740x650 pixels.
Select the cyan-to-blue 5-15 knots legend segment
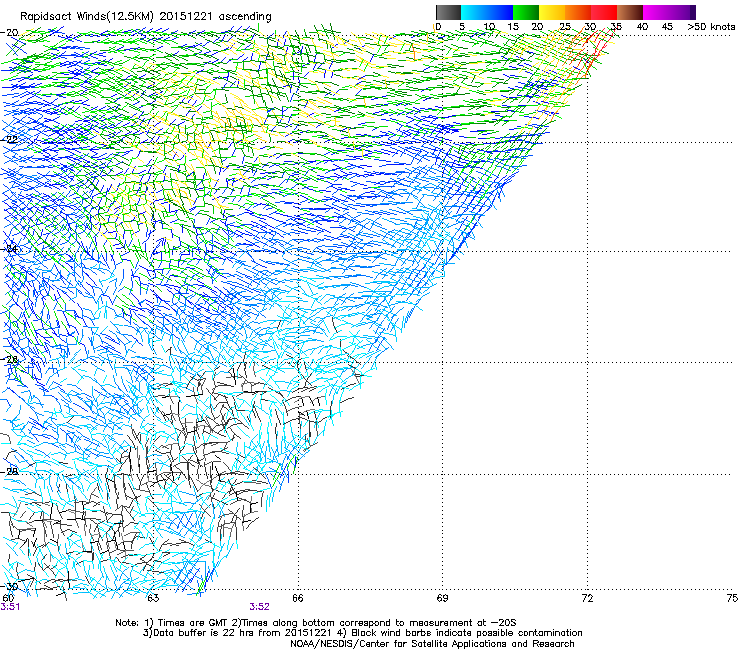point(487,12)
